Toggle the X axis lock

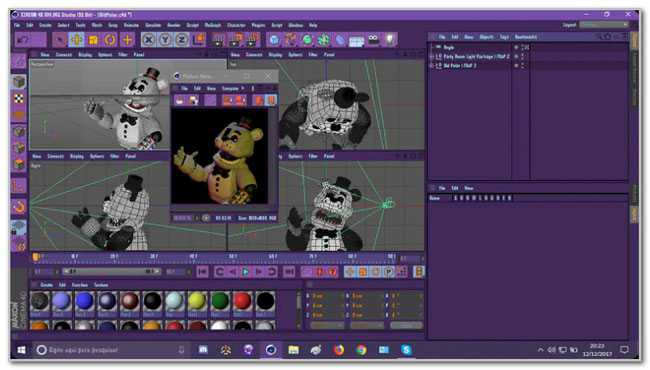pyautogui.click(x=148, y=40)
